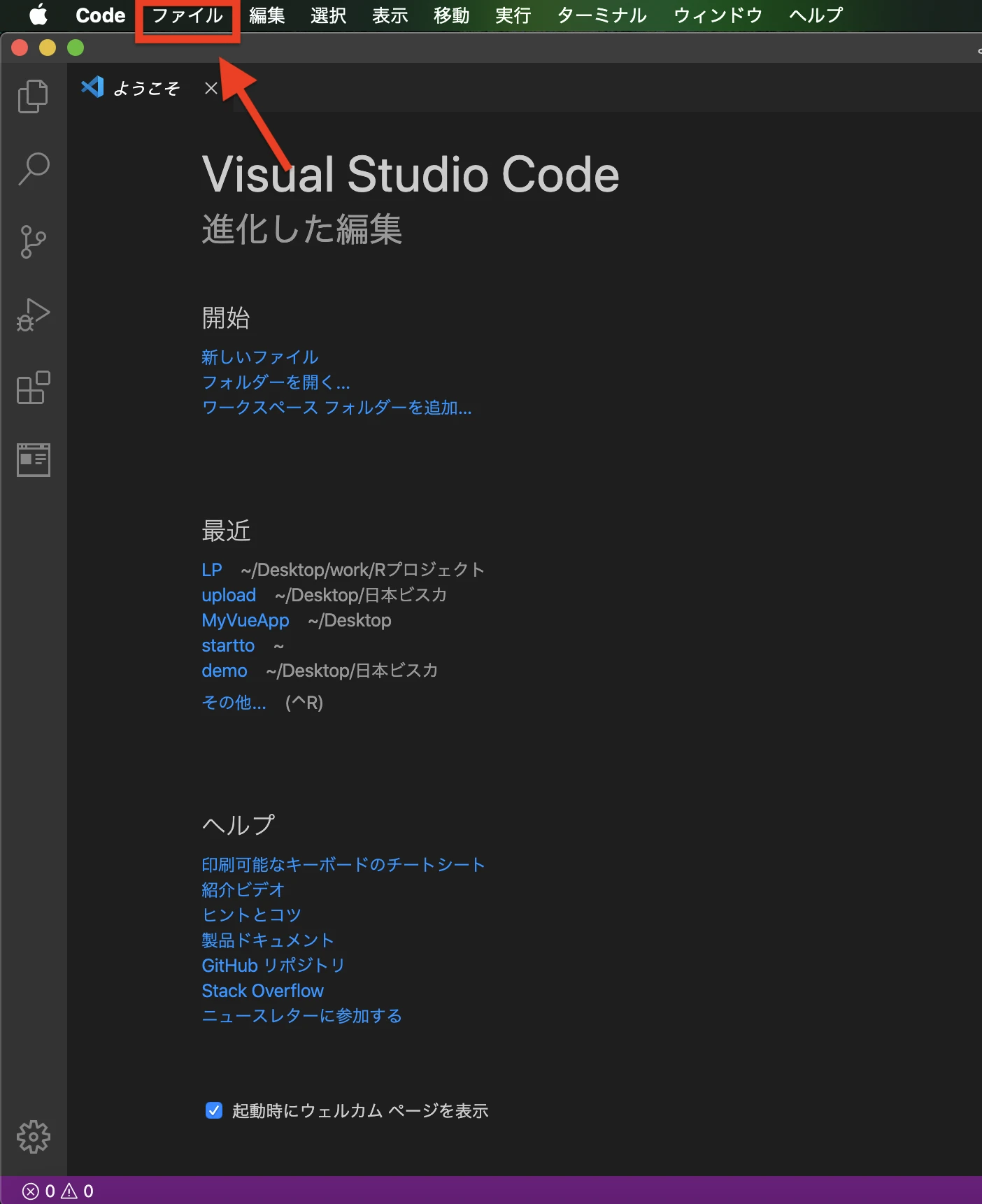Open recent project LP
The image size is (982, 1204).
coord(212,570)
